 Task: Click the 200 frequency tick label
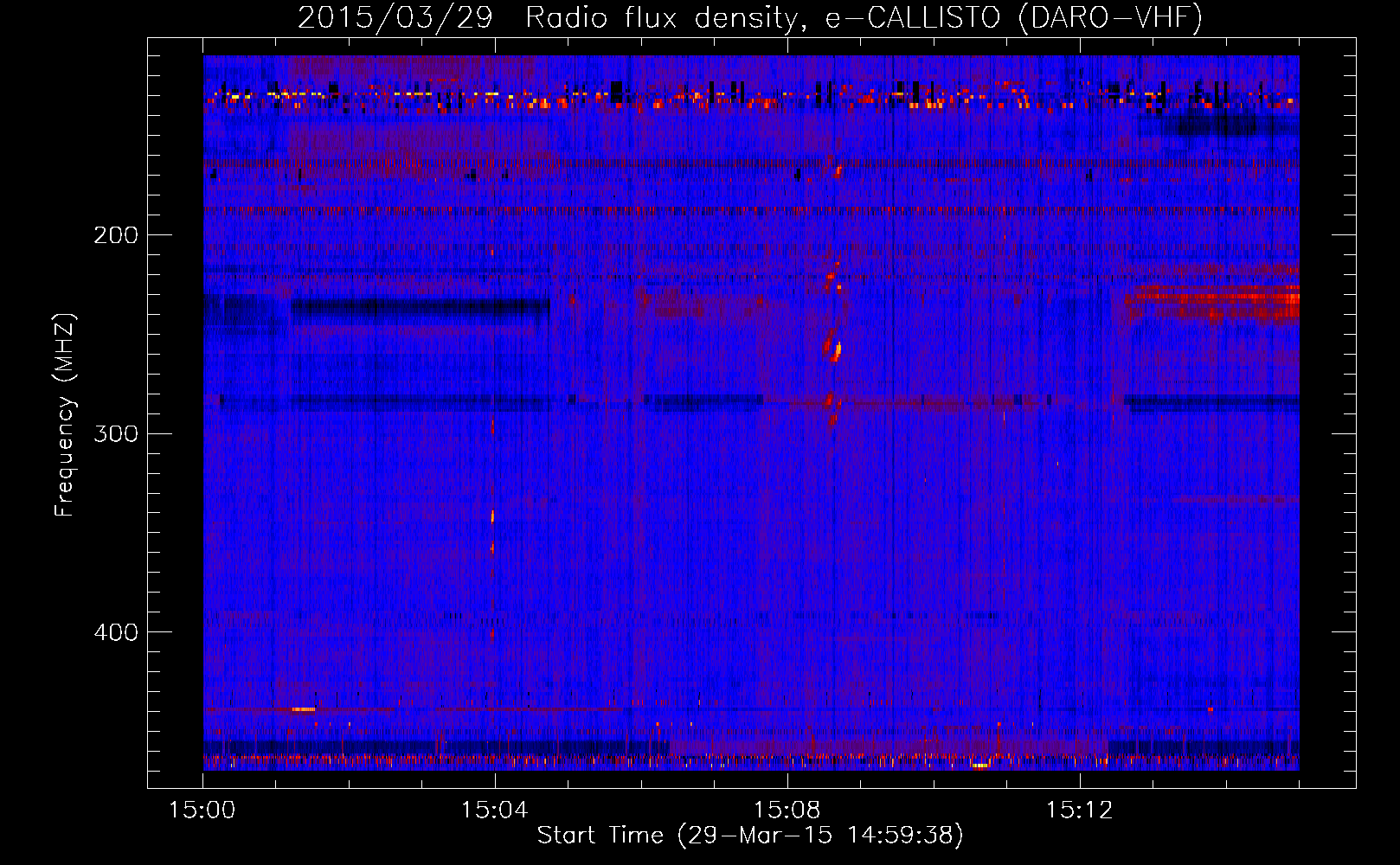[116, 235]
